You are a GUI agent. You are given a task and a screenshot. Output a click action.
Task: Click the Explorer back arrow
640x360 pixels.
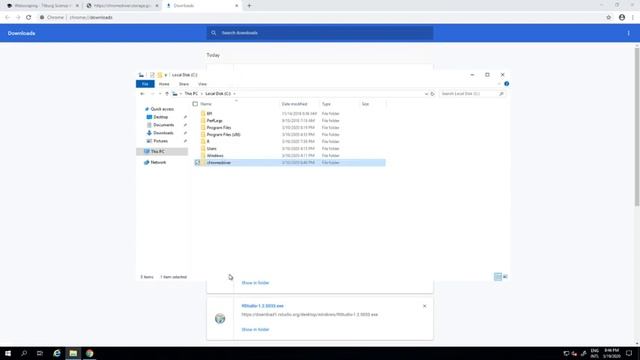point(142,94)
